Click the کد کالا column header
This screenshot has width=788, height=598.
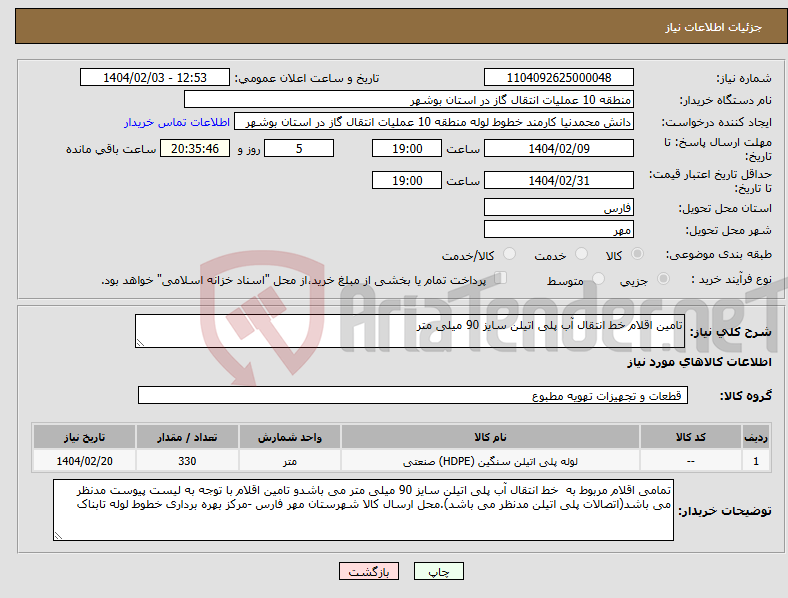click(x=691, y=437)
